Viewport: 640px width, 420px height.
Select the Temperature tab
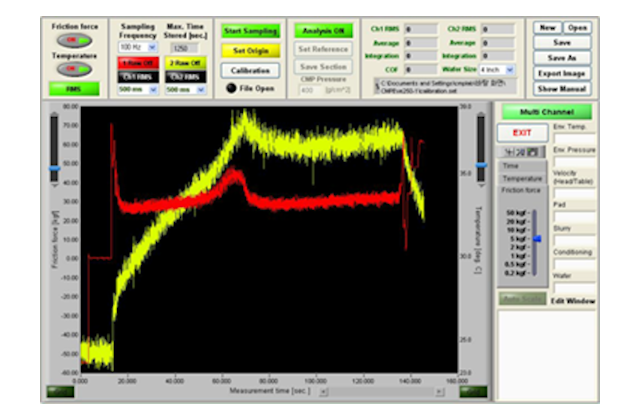(x=521, y=177)
